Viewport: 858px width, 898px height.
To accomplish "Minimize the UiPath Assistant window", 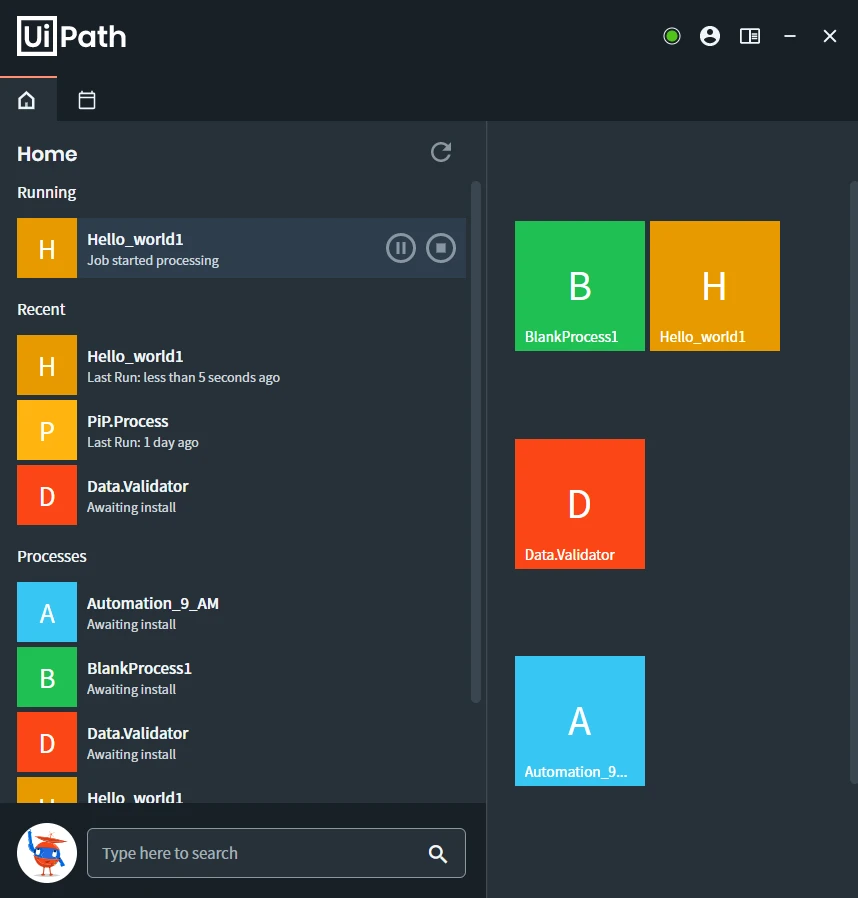I will [x=790, y=36].
